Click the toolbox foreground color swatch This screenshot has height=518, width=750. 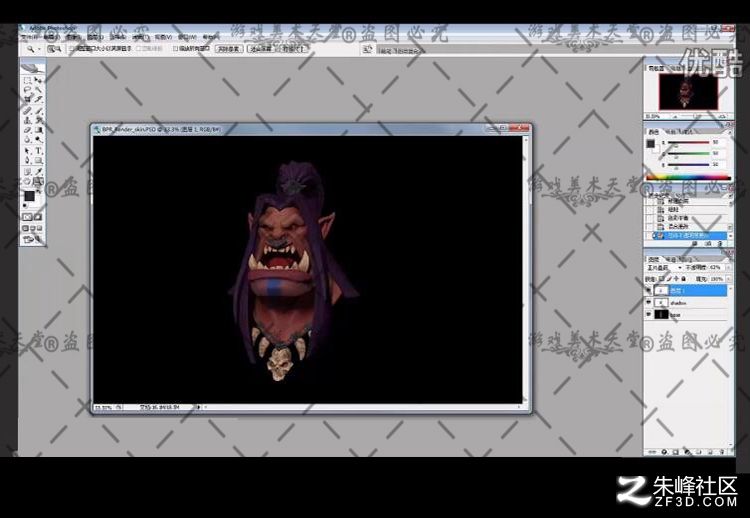click(29, 195)
